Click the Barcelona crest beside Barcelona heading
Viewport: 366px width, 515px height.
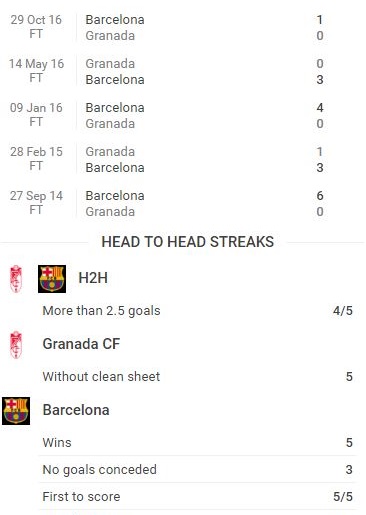tap(16, 411)
